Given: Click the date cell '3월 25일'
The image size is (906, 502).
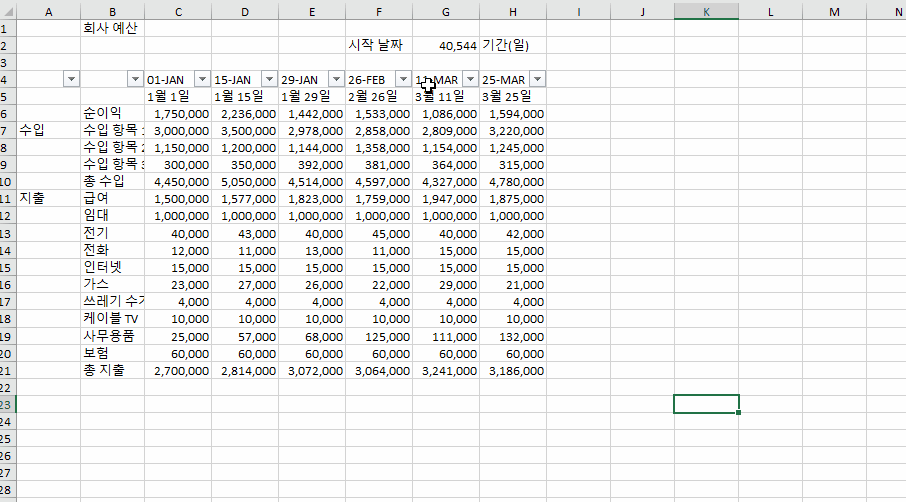Looking at the screenshot, I should [513, 96].
